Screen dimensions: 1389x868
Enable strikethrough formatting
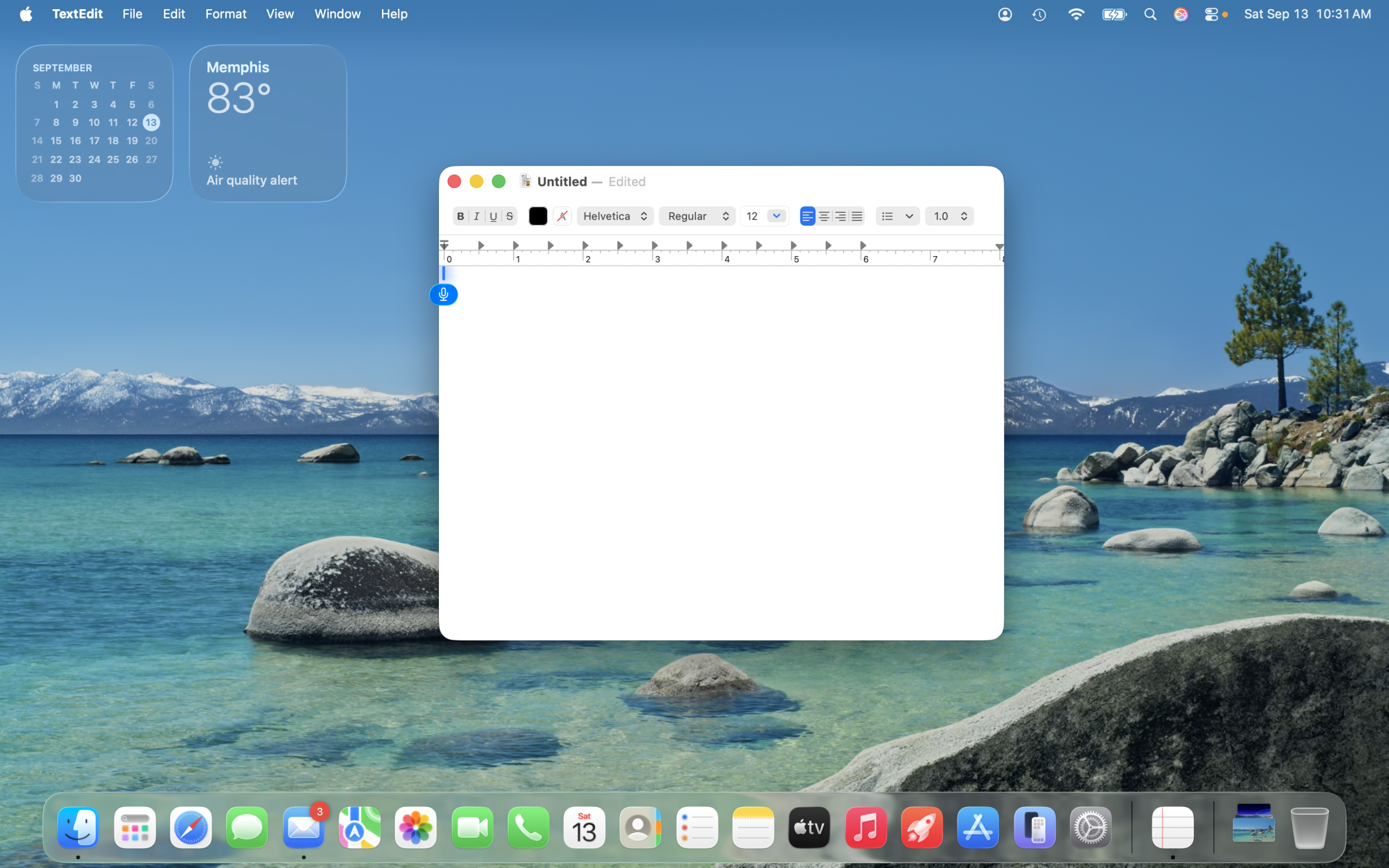pyautogui.click(x=509, y=216)
